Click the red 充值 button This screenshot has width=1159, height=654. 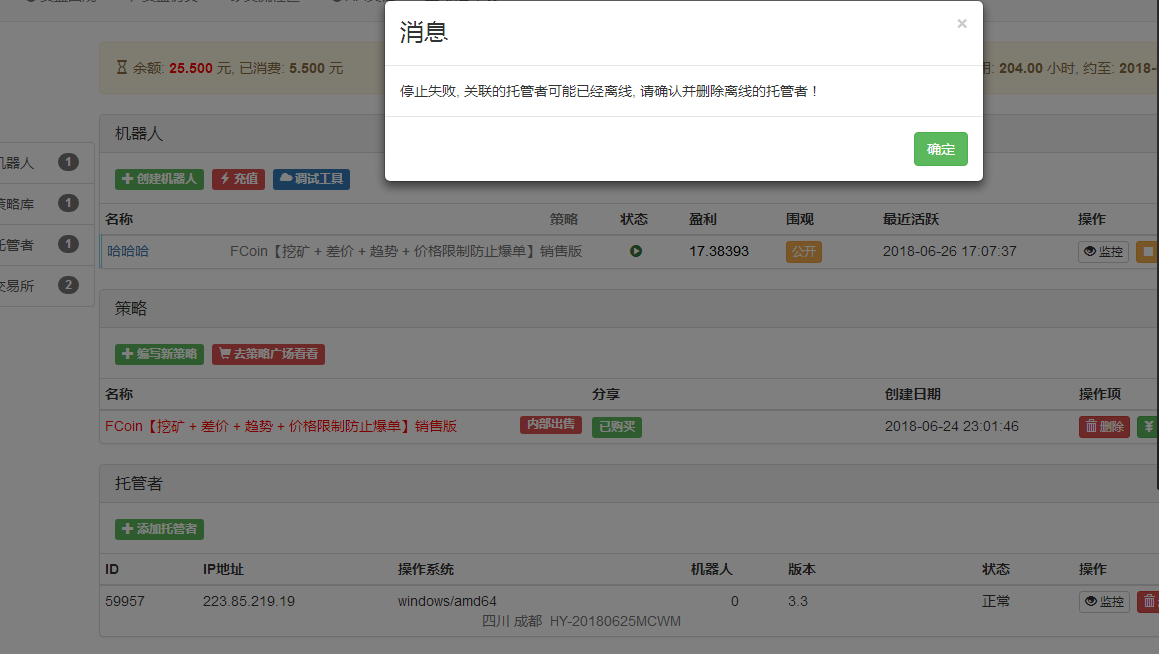coord(238,179)
